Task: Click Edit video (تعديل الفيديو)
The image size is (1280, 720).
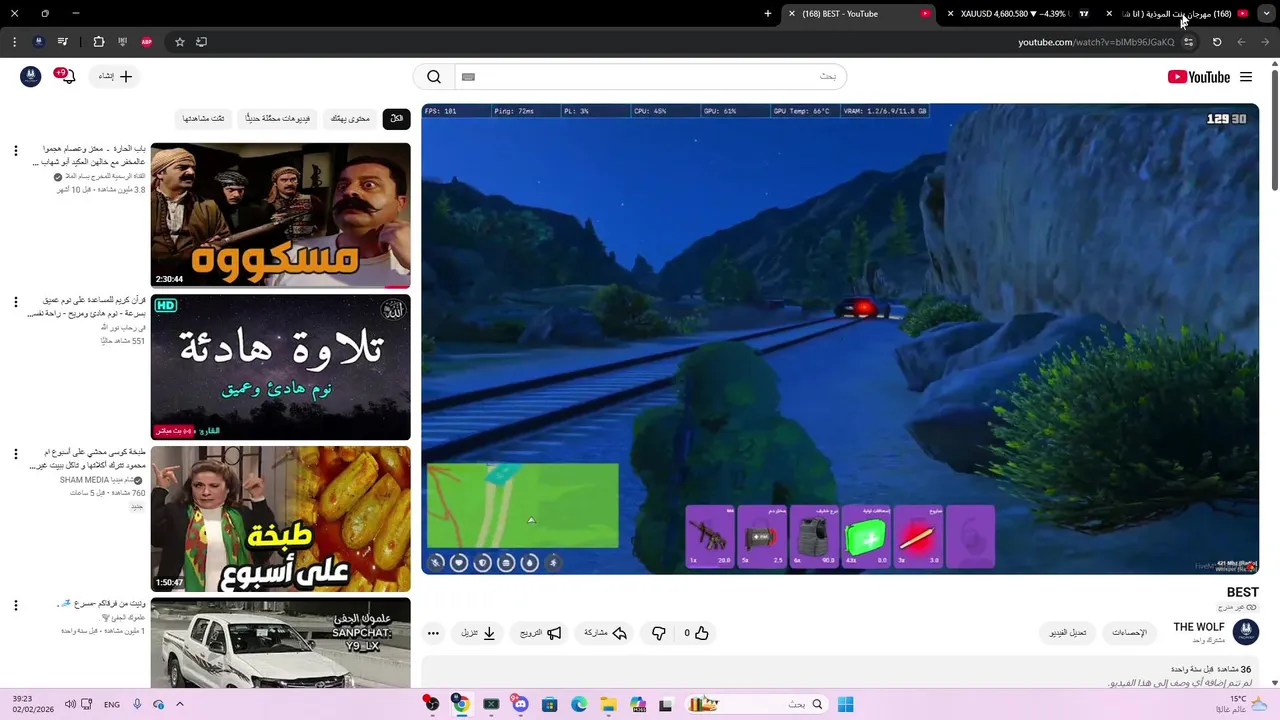Action: coord(1068,633)
